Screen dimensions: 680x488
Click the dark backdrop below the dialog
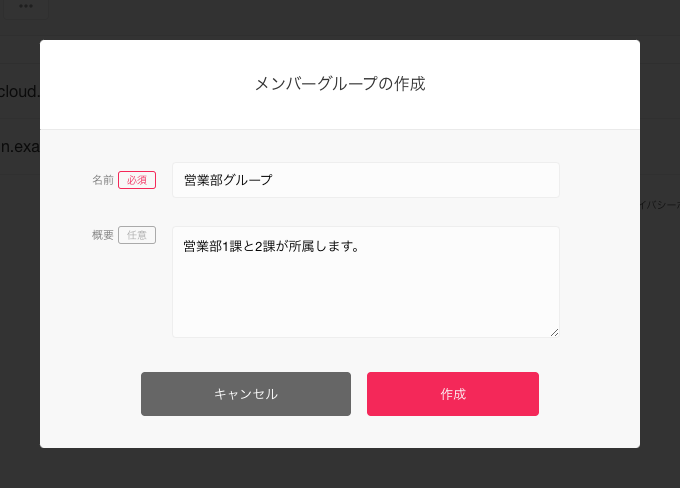click(x=340, y=468)
